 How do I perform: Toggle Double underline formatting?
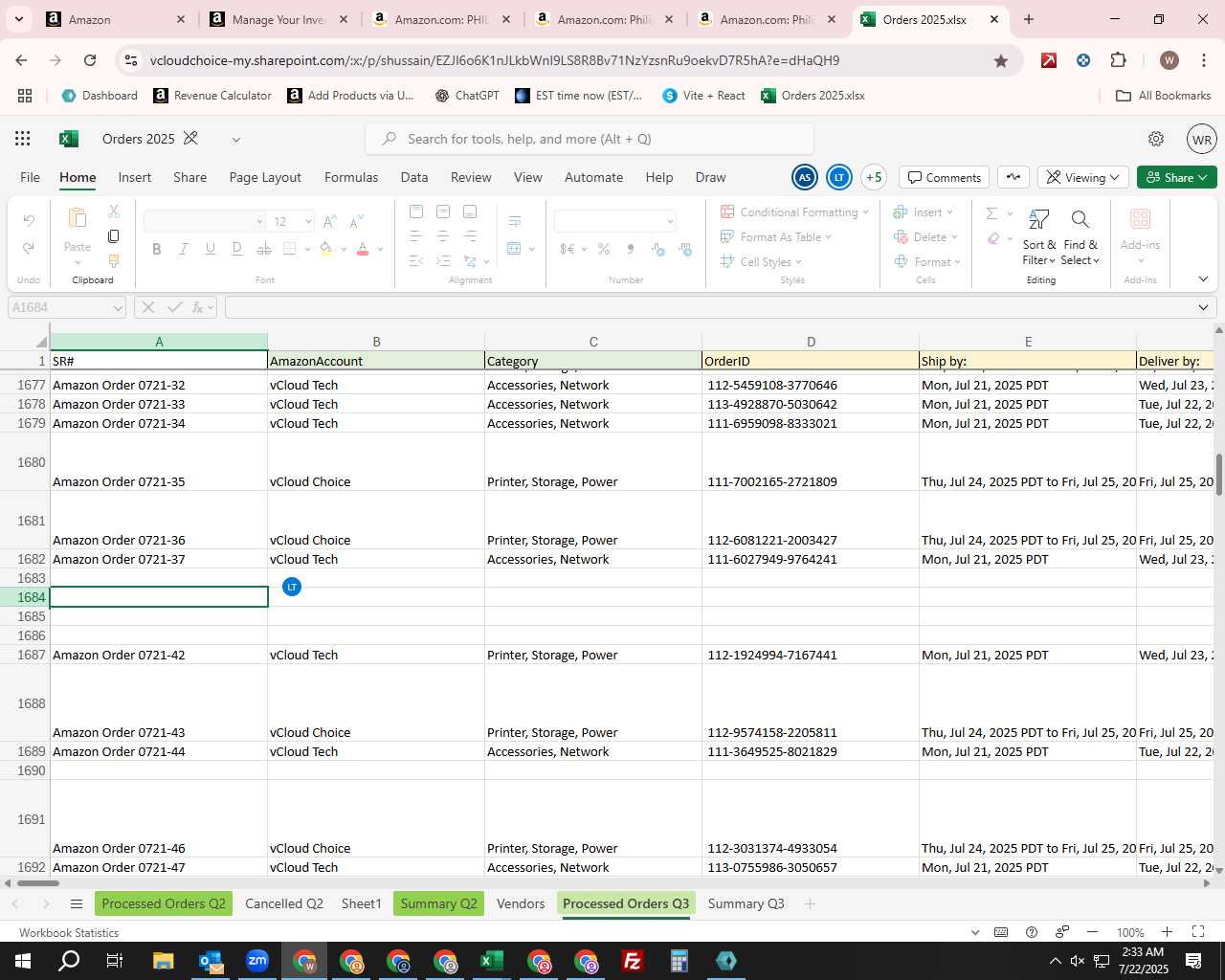pos(236,249)
